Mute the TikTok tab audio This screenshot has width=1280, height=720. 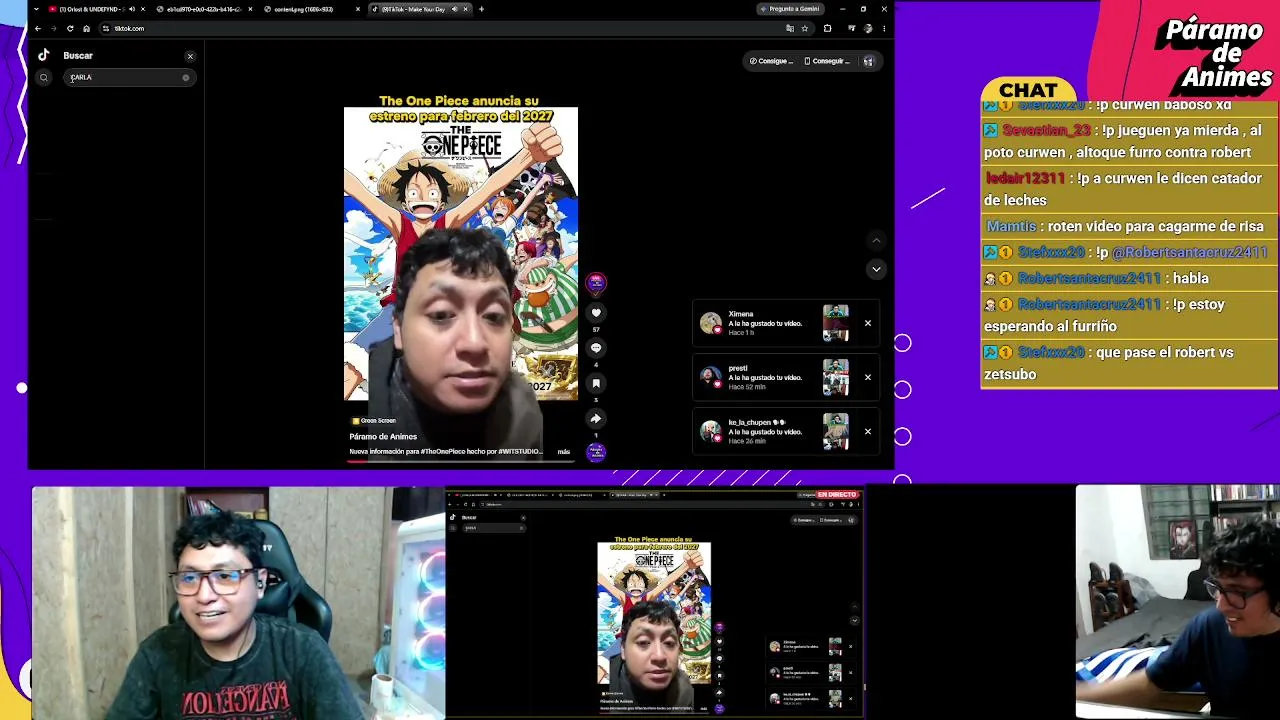(454, 9)
